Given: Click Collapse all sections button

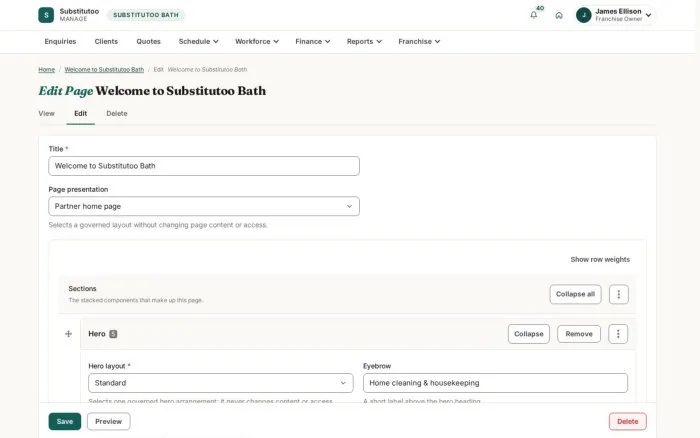Looking at the screenshot, I should pos(575,294).
